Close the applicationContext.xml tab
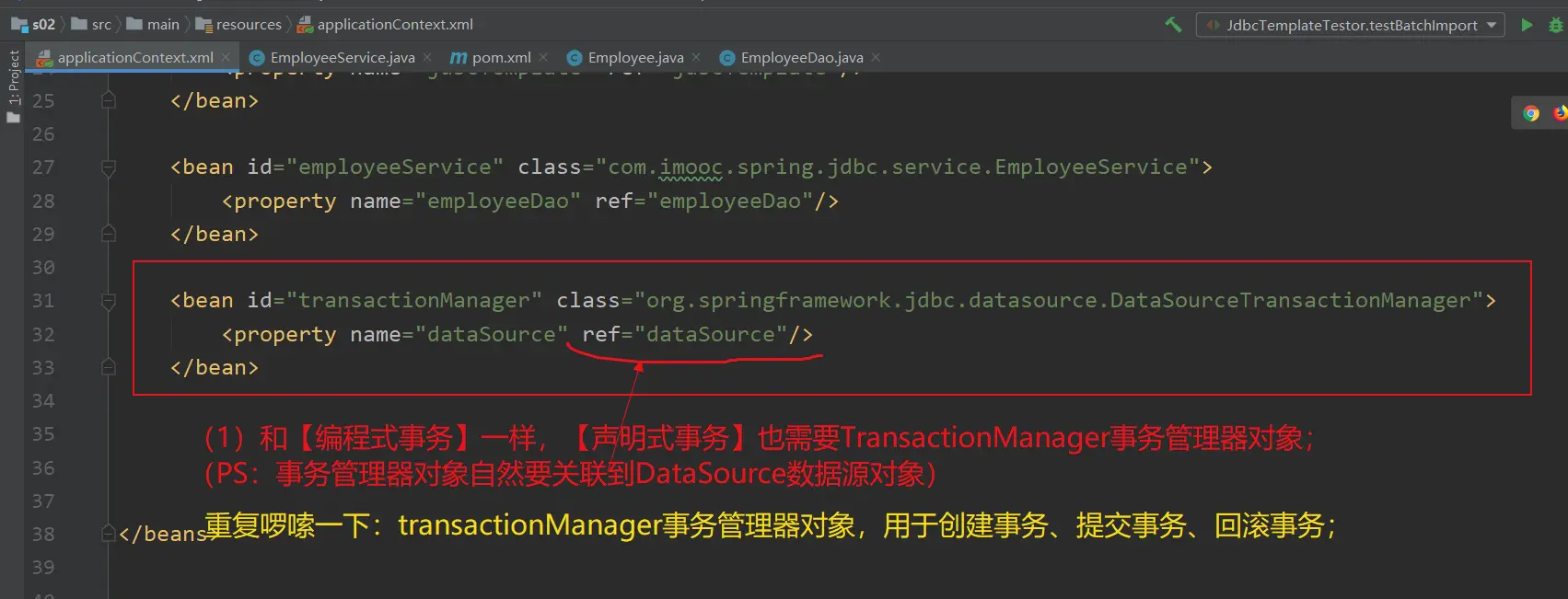 pyautogui.click(x=226, y=57)
